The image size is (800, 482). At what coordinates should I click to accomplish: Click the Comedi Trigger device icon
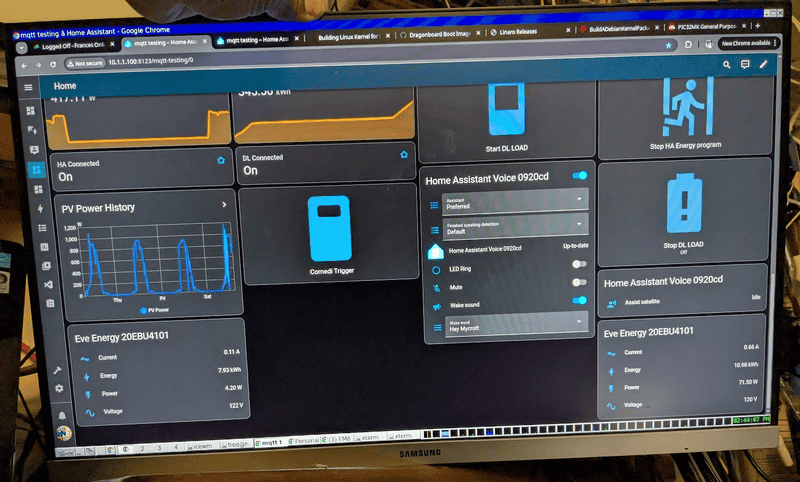[x=330, y=229]
